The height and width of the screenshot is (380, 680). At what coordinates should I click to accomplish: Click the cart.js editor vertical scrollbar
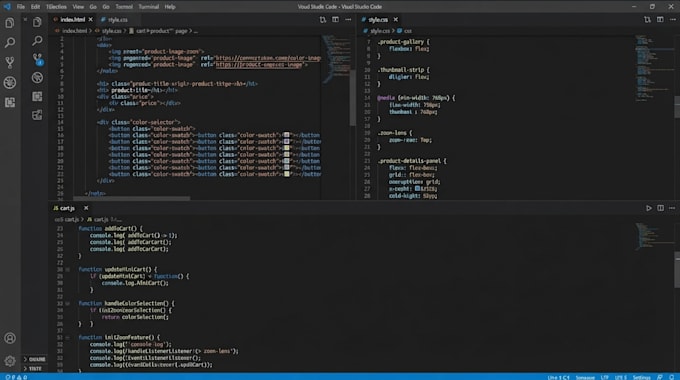(677, 270)
